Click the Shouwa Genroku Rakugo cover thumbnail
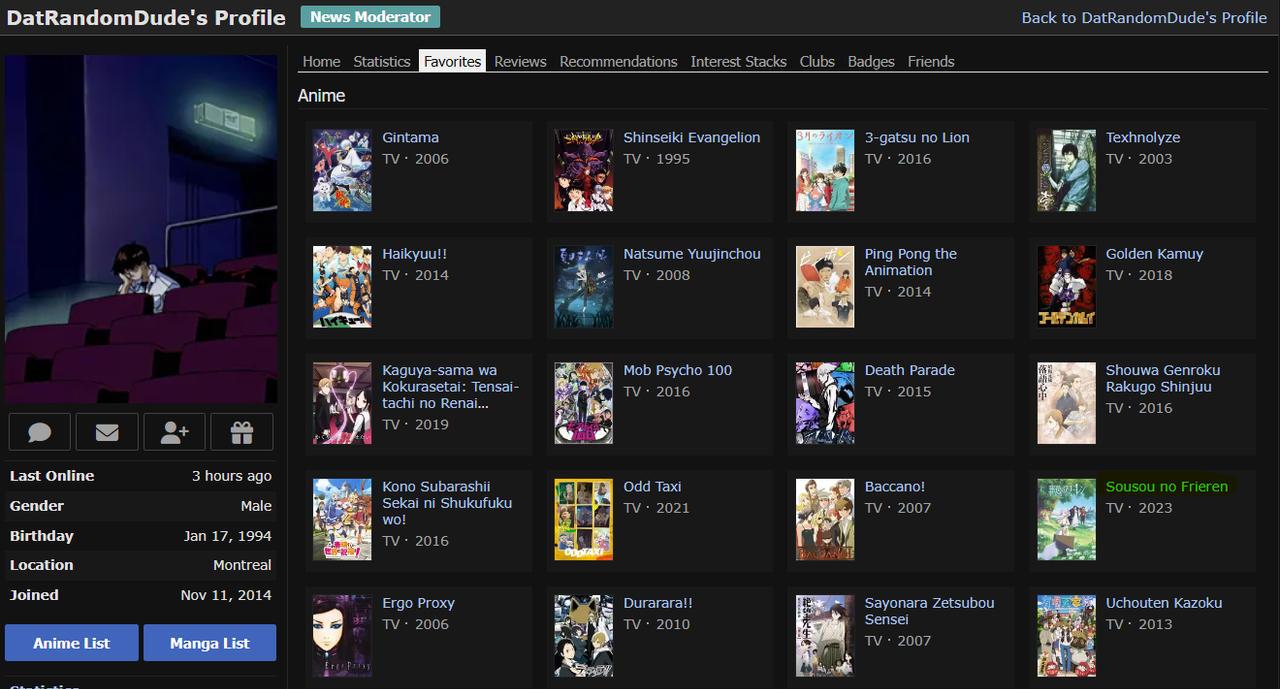This screenshot has width=1280, height=689. (x=1066, y=403)
